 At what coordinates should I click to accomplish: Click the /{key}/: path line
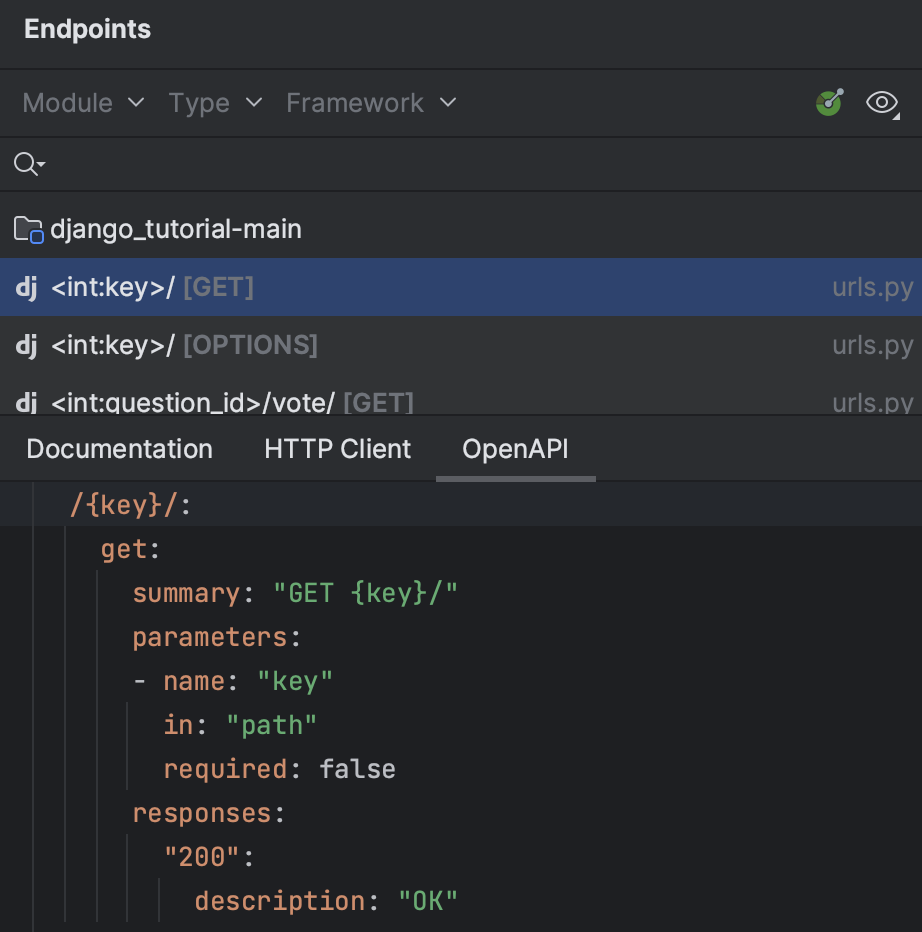[x=131, y=505]
